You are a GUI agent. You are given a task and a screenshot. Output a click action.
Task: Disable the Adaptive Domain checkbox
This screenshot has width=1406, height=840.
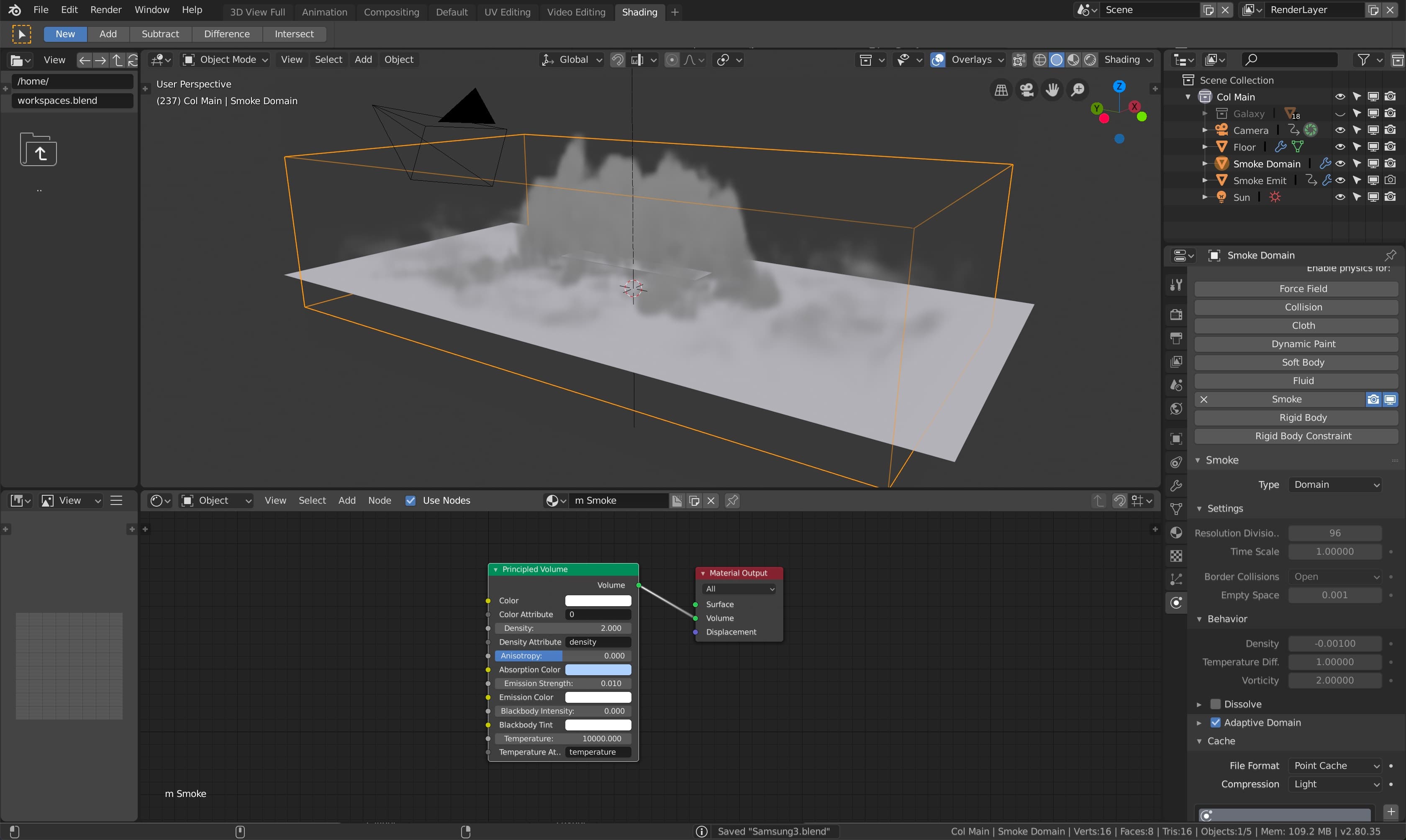(x=1215, y=722)
